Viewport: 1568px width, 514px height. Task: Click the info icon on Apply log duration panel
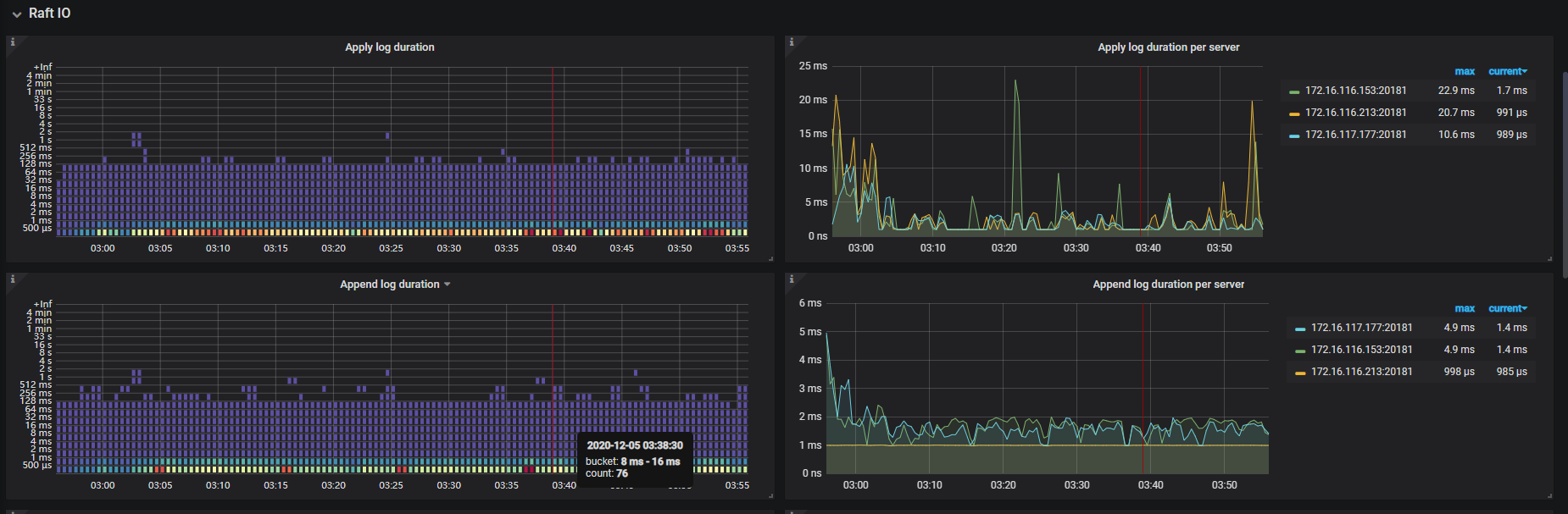(x=13, y=42)
